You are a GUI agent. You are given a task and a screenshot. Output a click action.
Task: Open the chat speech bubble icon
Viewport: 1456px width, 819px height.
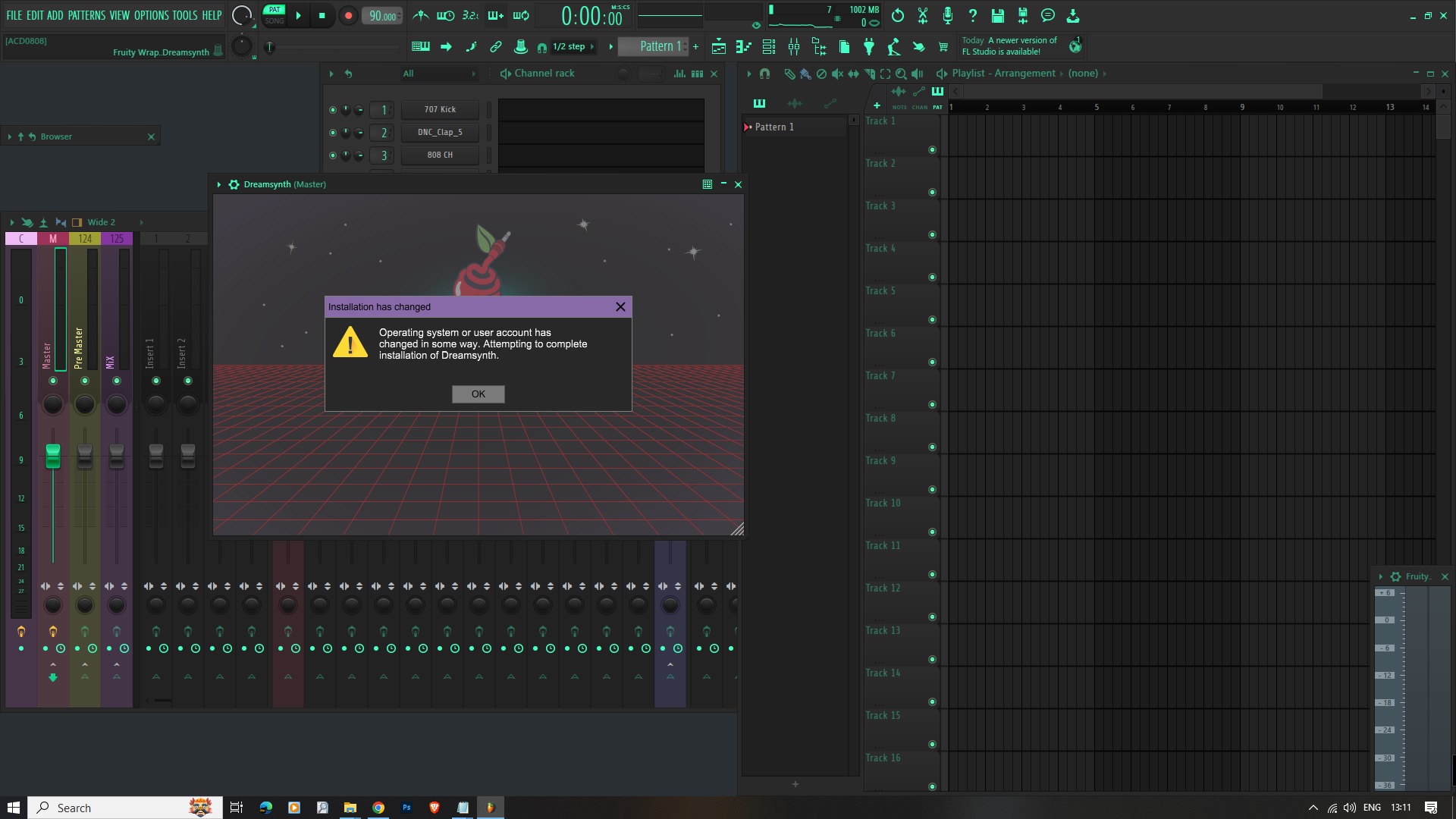point(1047,15)
